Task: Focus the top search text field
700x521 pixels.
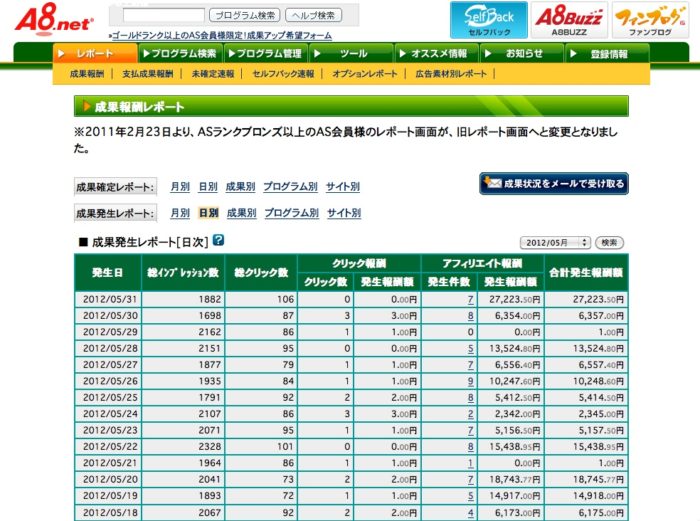Action: [163, 15]
